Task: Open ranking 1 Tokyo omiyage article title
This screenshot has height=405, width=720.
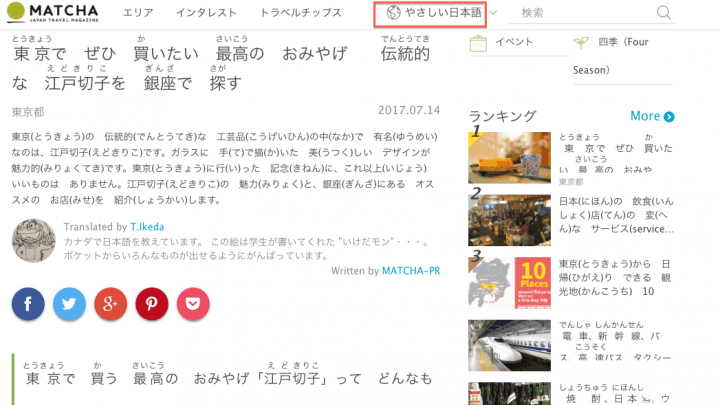Action: coord(616,153)
